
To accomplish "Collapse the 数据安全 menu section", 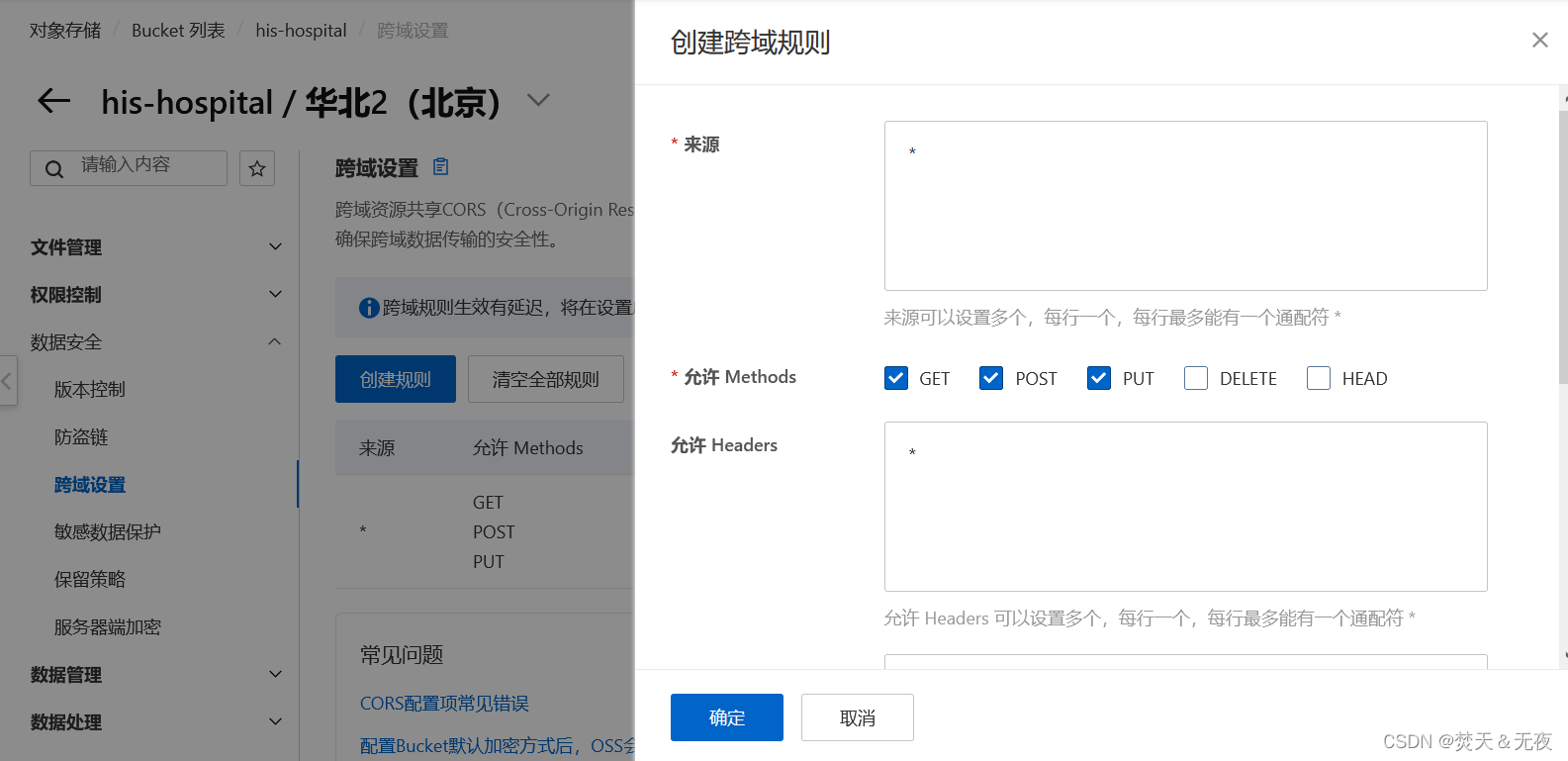I will click(156, 341).
